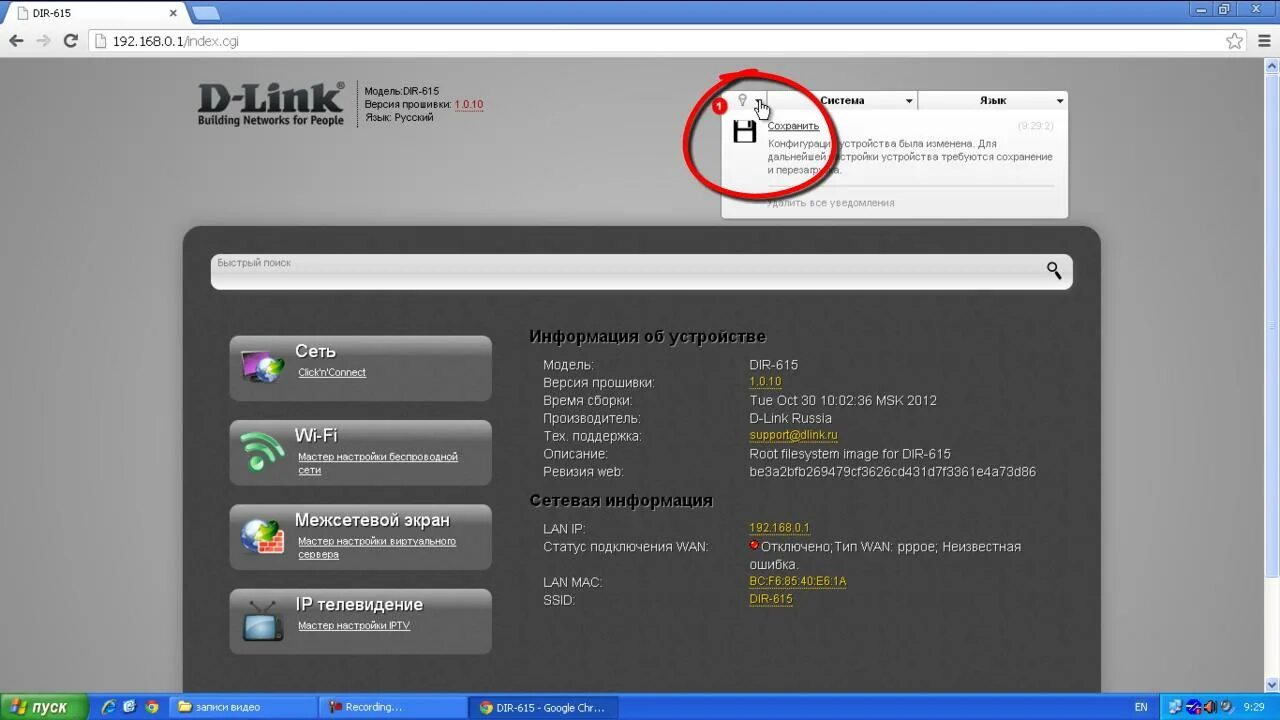Viewport: 1280px width, 720px height.
Task: Click the SSID DIR-615 link
Action: [771, 600]
